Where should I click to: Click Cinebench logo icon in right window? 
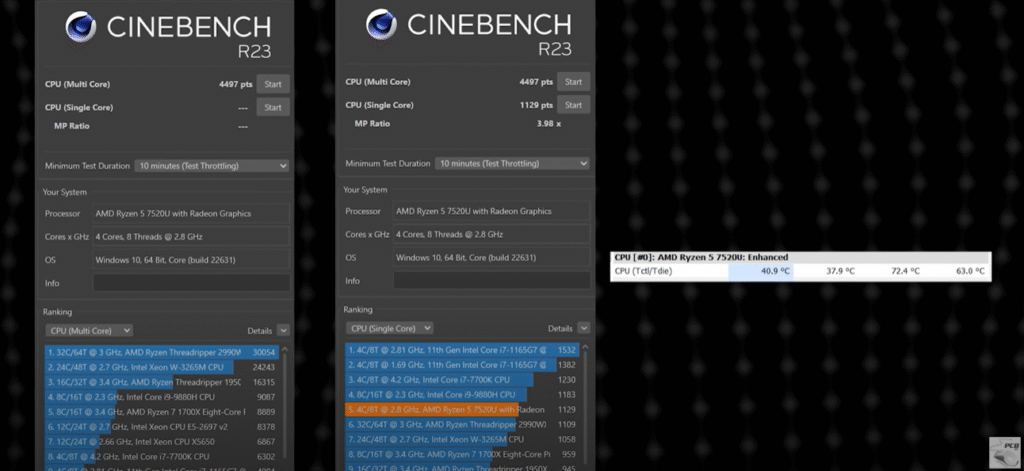381,24
